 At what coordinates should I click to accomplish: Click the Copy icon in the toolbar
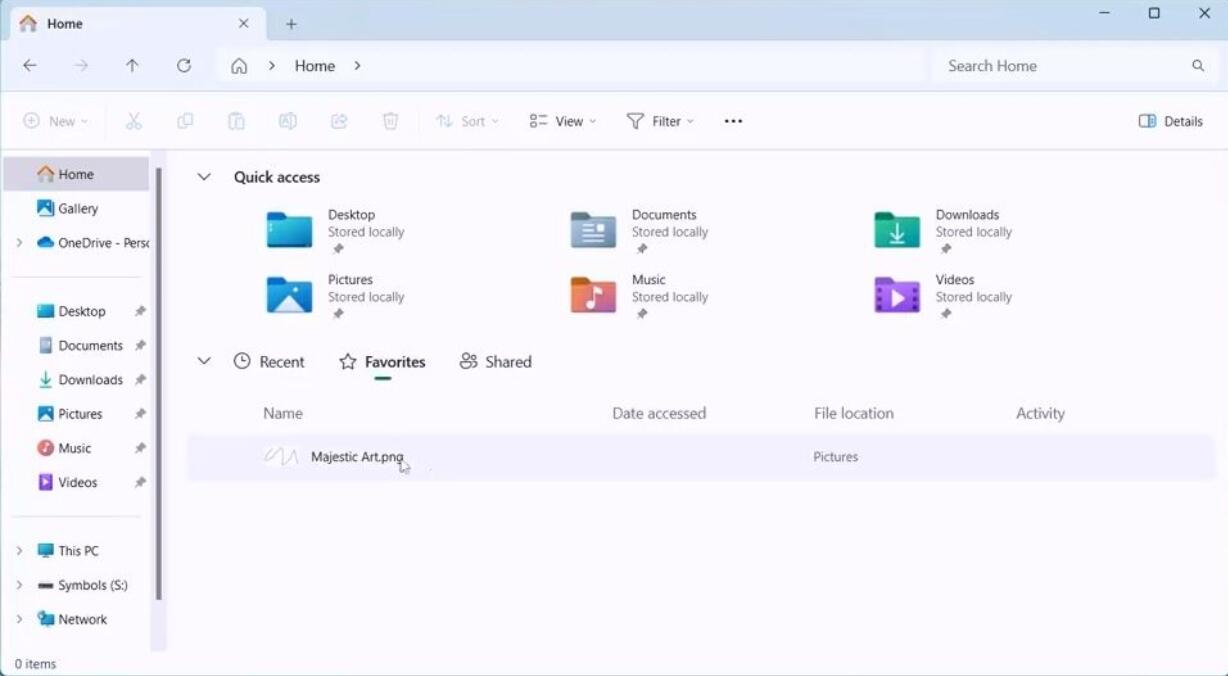click(184, 120)
